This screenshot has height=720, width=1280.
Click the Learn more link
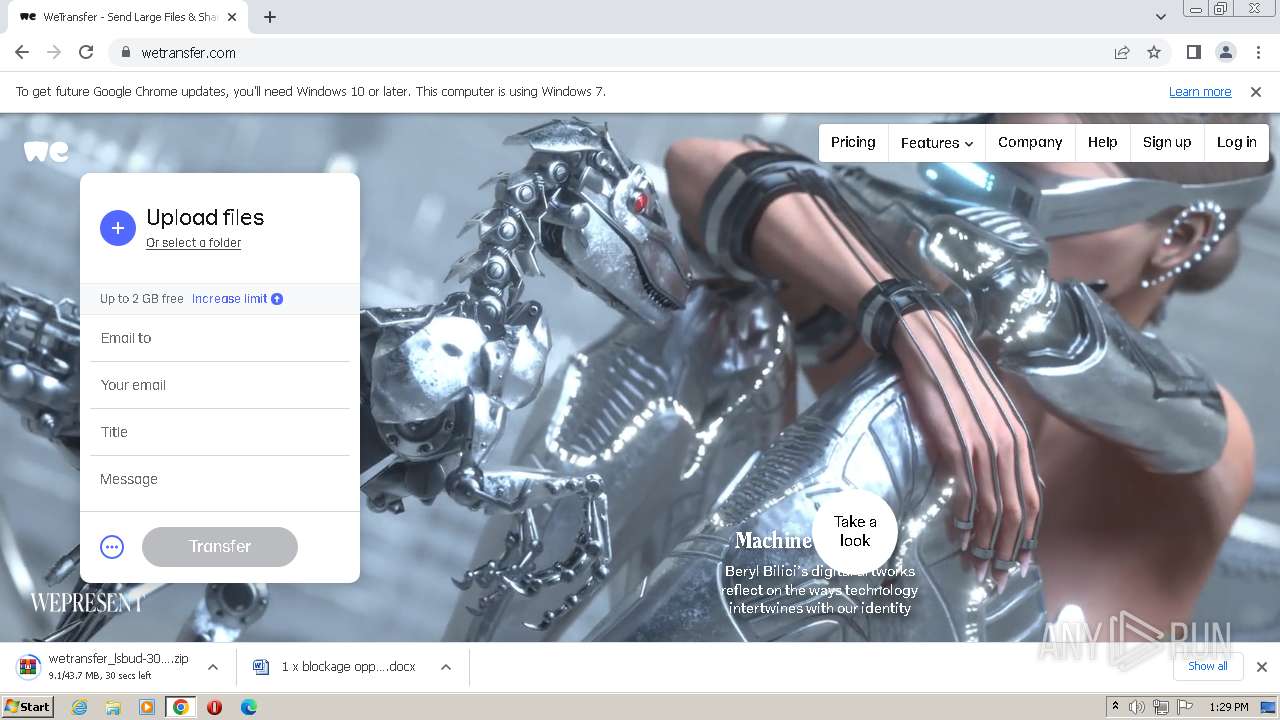pos(1200,91)
